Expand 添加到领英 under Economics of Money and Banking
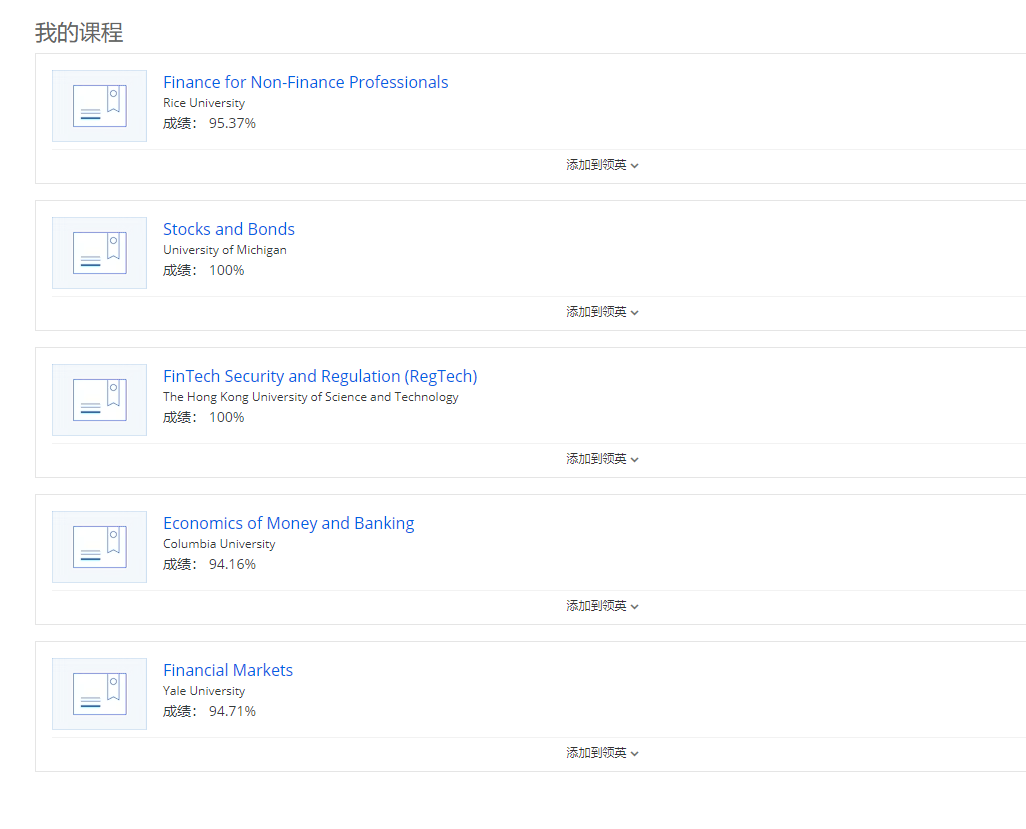 [x=602, y=606]
